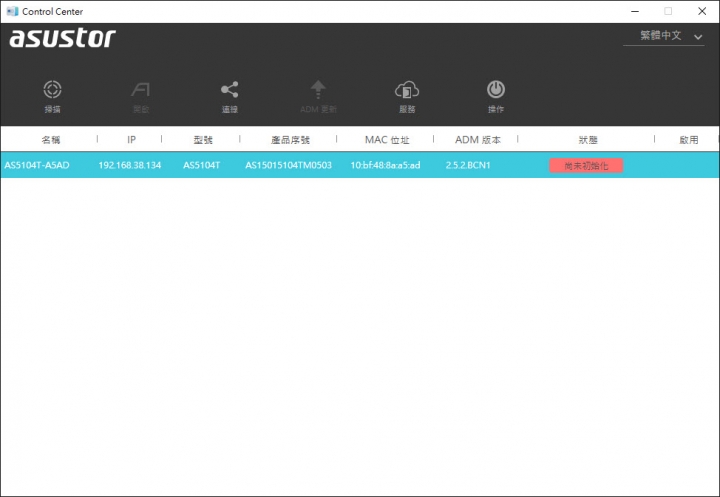This screenshot has height=497, width=720.
Task: Click the 狀態 column header
Action: coord(588,140)
